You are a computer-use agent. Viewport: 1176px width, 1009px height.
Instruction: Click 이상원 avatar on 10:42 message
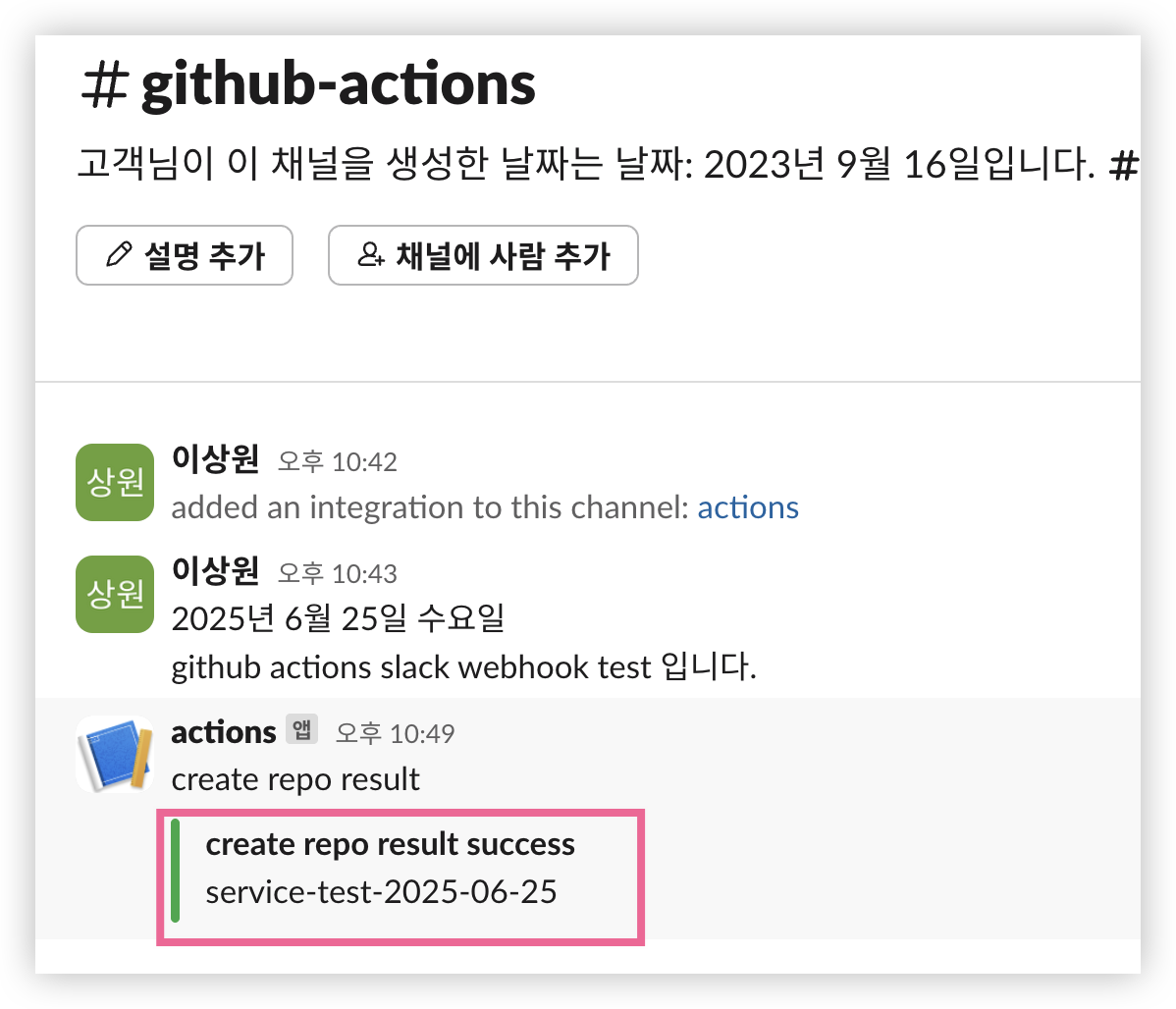click(115, 482)
